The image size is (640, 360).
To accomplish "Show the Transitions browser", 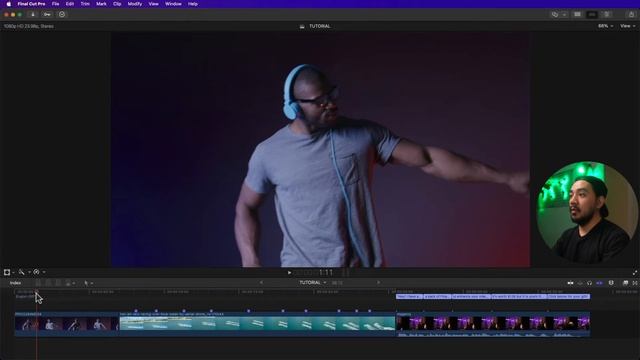I will coord(635,283).
